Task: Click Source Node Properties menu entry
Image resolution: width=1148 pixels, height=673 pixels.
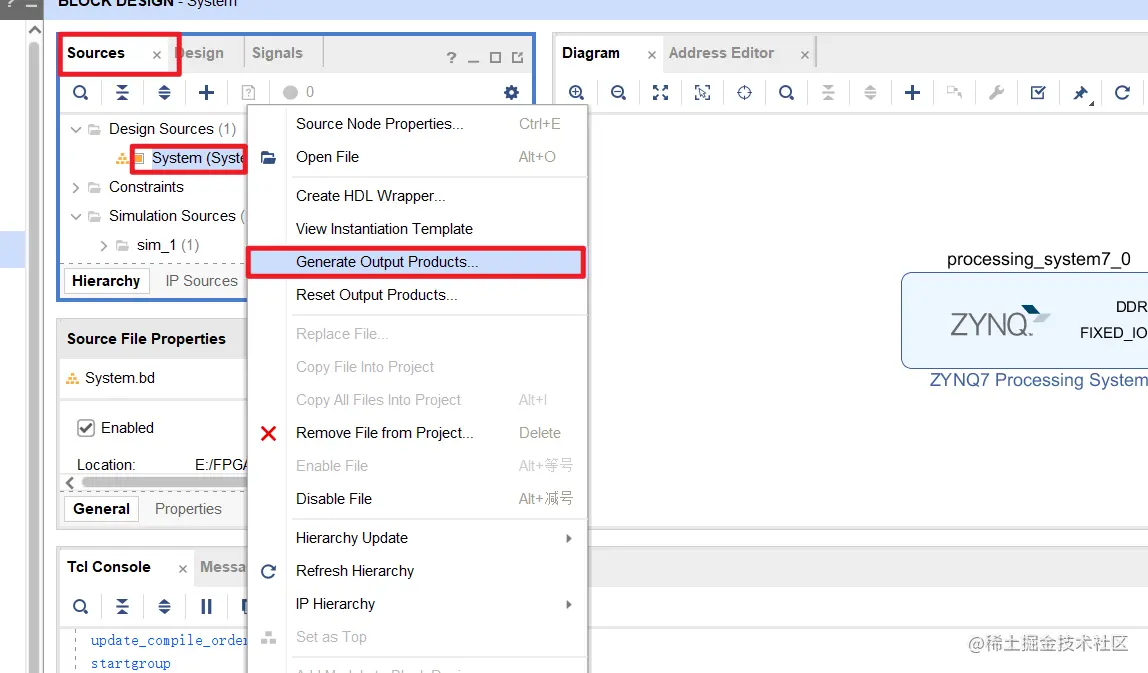Action: click(417, 124)
